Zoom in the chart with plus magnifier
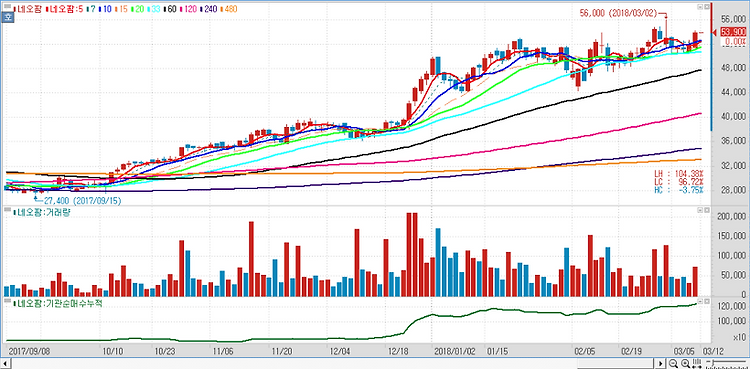 (685, 363)
